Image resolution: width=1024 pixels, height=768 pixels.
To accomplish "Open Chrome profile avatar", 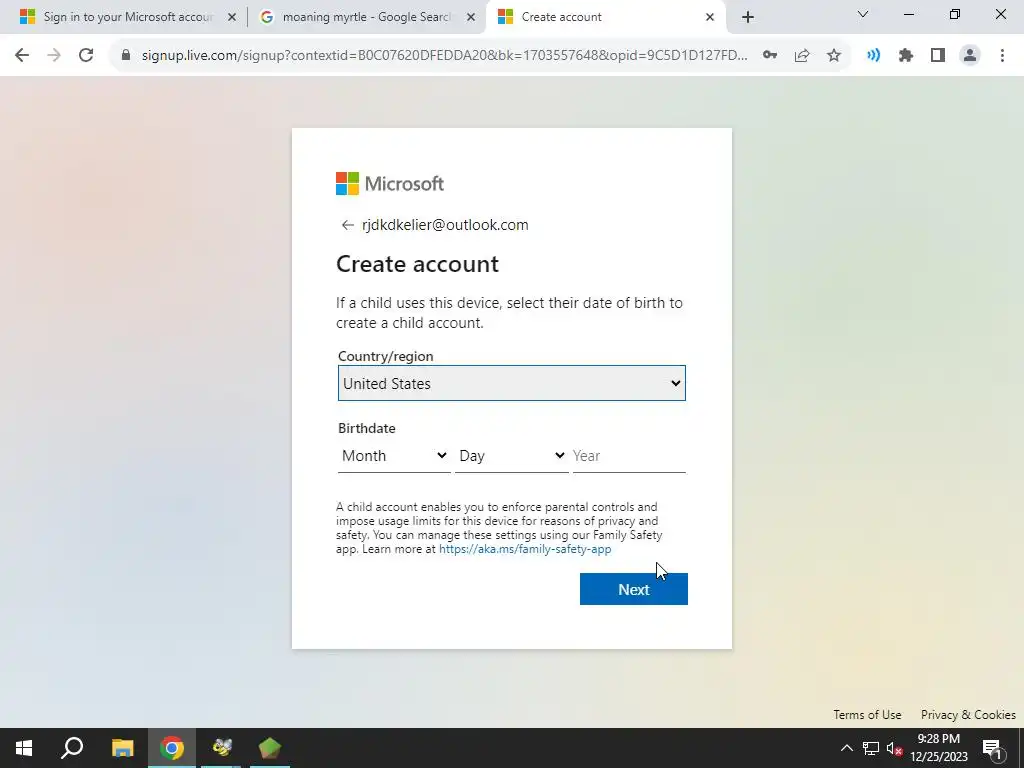I will pos(970,56).
